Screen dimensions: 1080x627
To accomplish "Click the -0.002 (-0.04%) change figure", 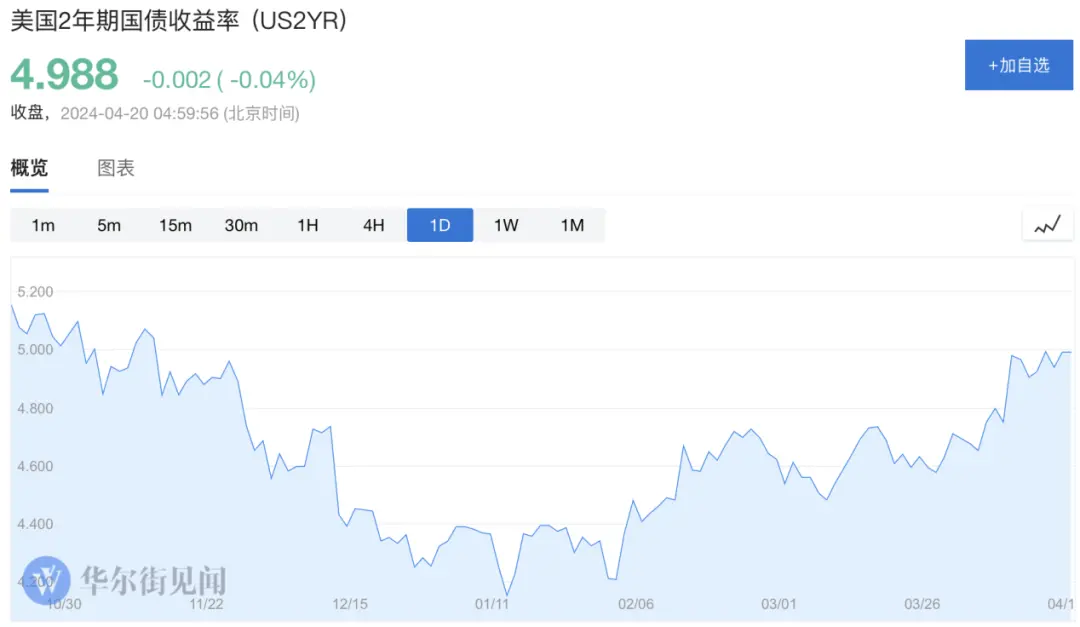I will click(x=229, y=79).
